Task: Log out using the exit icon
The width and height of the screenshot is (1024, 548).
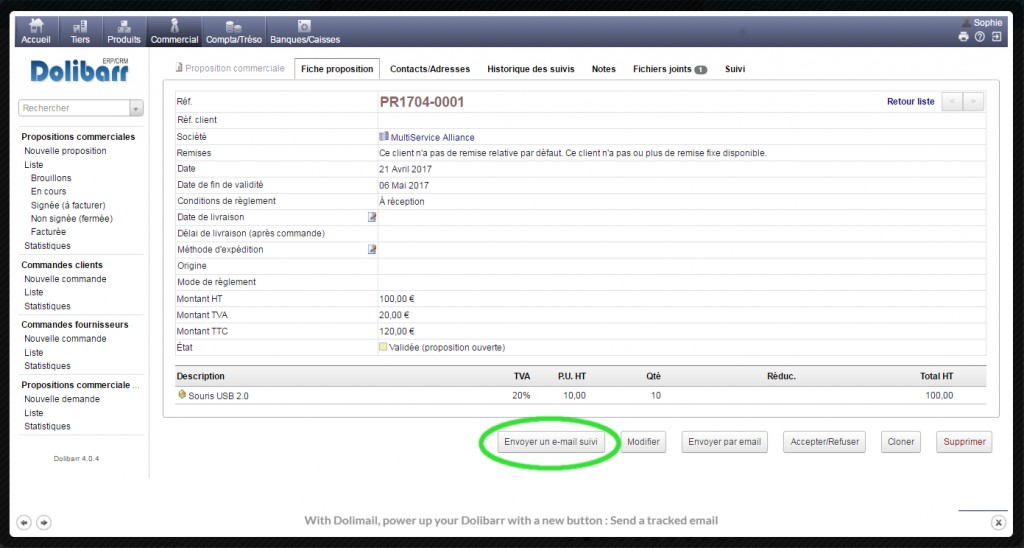Action: coord(996,37)
